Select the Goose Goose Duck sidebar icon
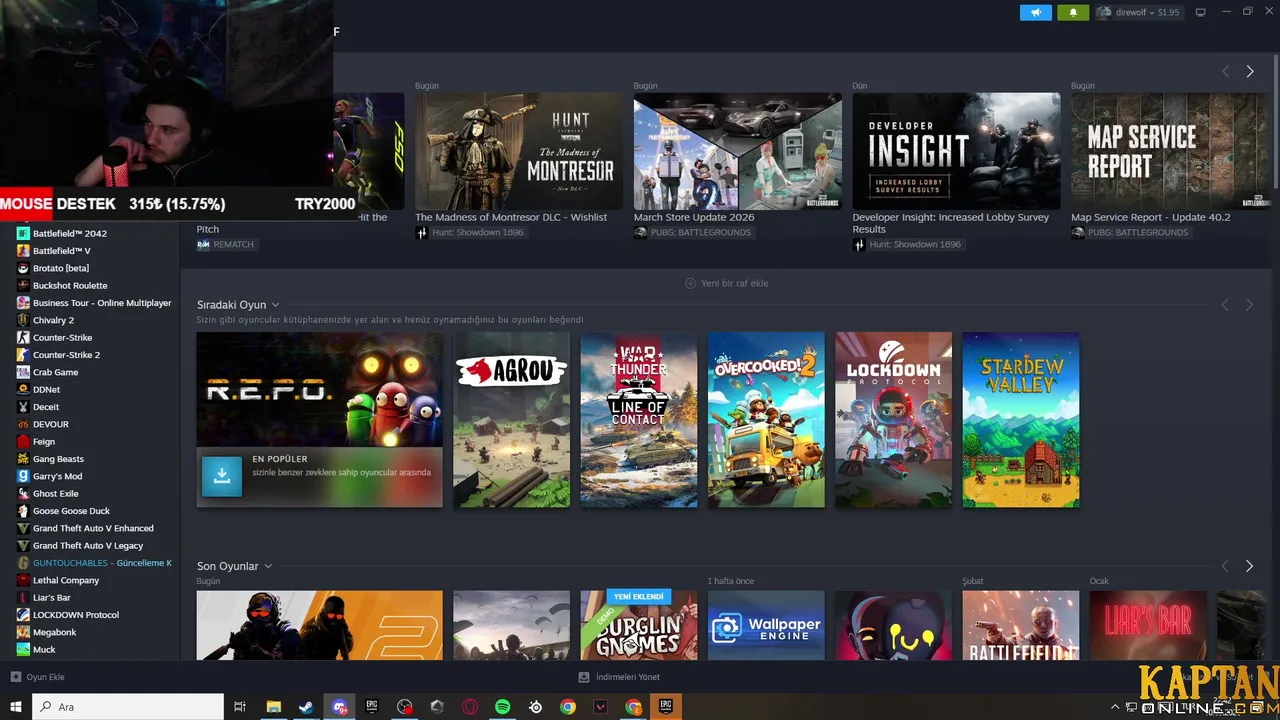 (23, 511)
